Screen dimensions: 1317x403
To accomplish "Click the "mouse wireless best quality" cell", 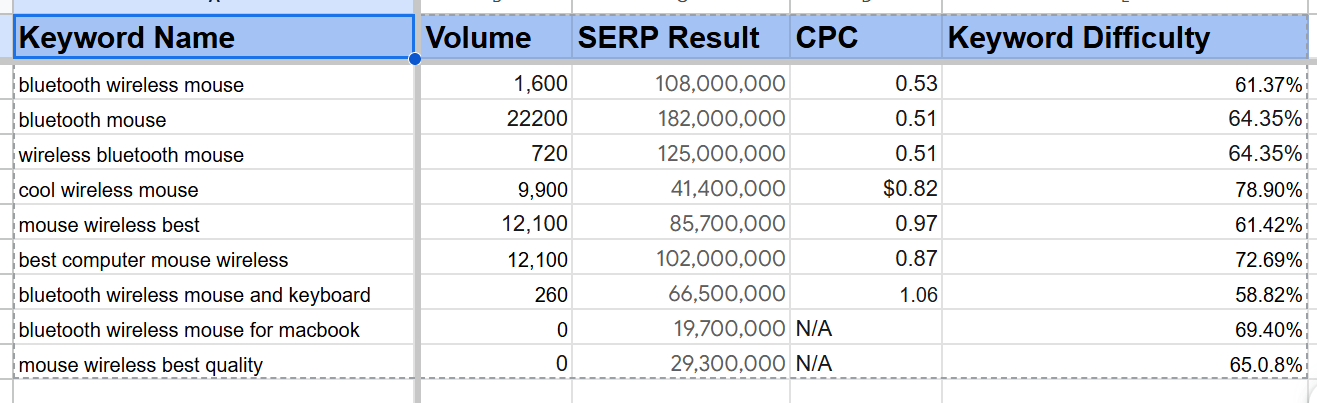I will (214, 365).
